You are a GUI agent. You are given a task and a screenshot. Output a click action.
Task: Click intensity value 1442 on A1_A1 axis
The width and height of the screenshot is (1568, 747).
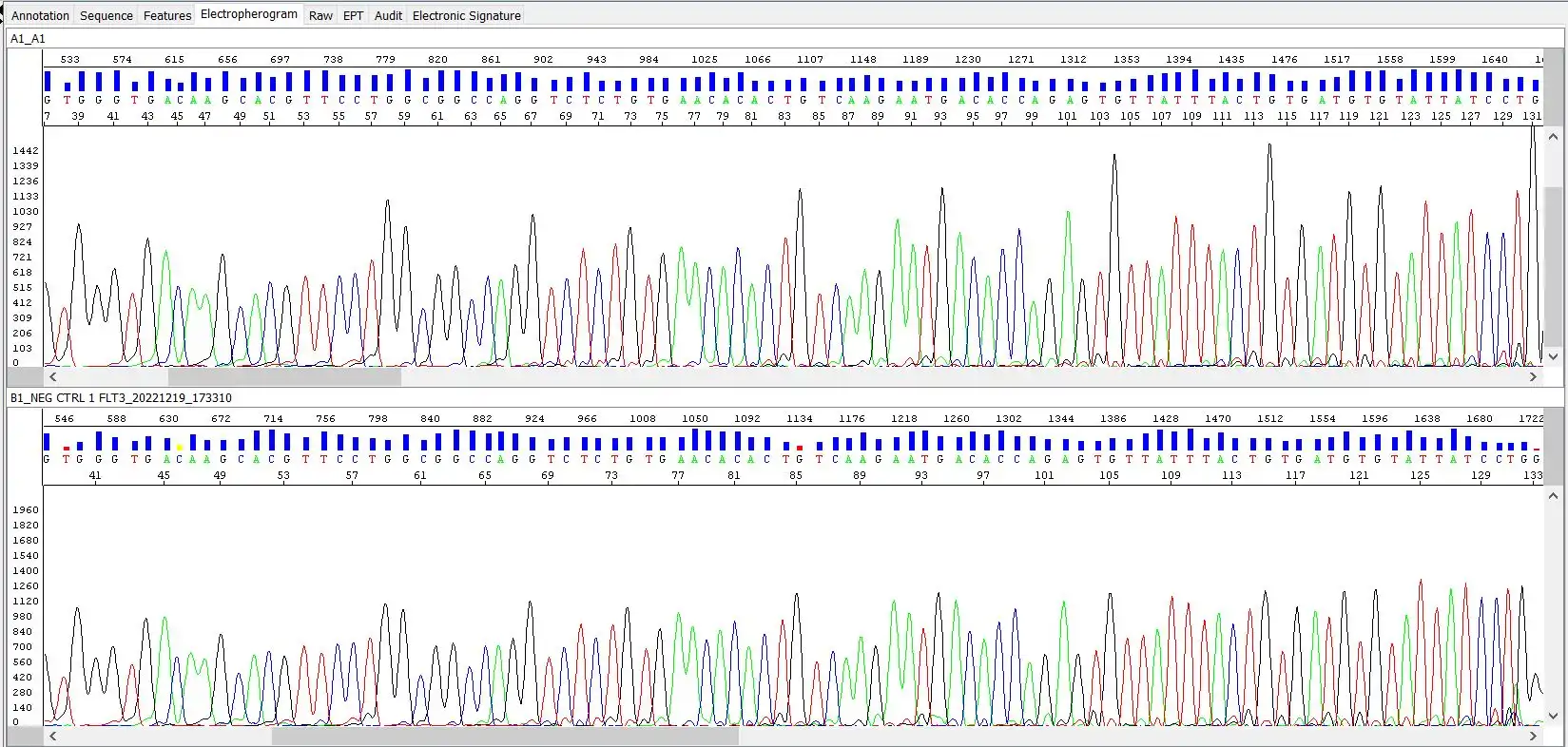pyautogui.click(x=26, y=151)
